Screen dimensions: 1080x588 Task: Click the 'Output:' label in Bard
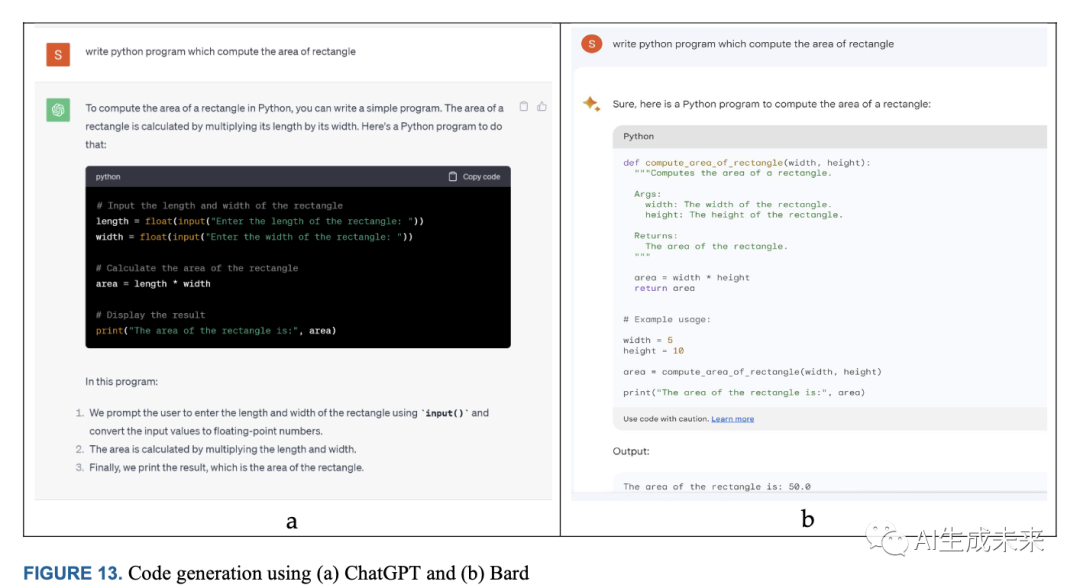tap(631, 451)
